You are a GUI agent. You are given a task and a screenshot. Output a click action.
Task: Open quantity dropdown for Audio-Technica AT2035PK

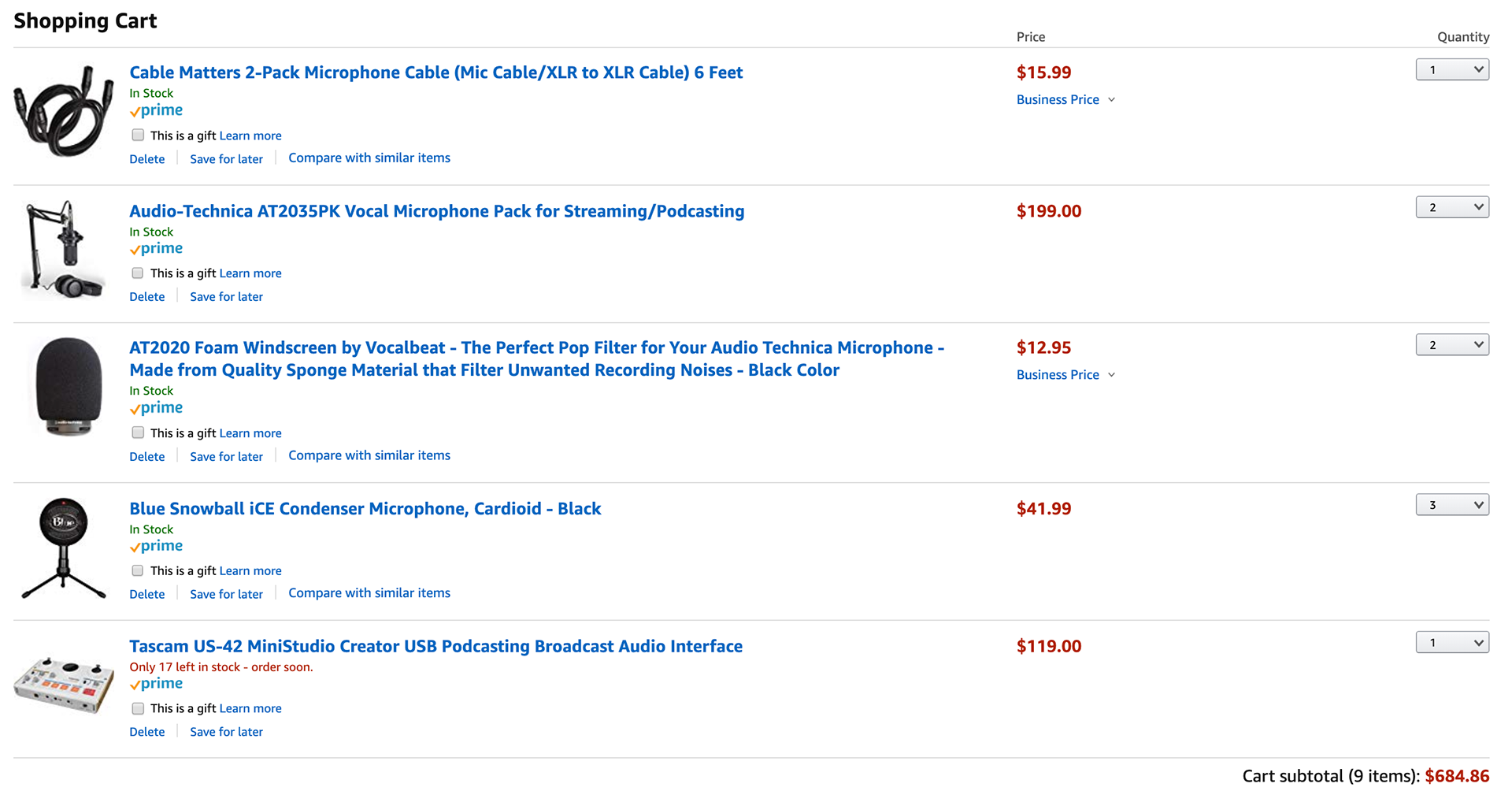click(1452, 207)
